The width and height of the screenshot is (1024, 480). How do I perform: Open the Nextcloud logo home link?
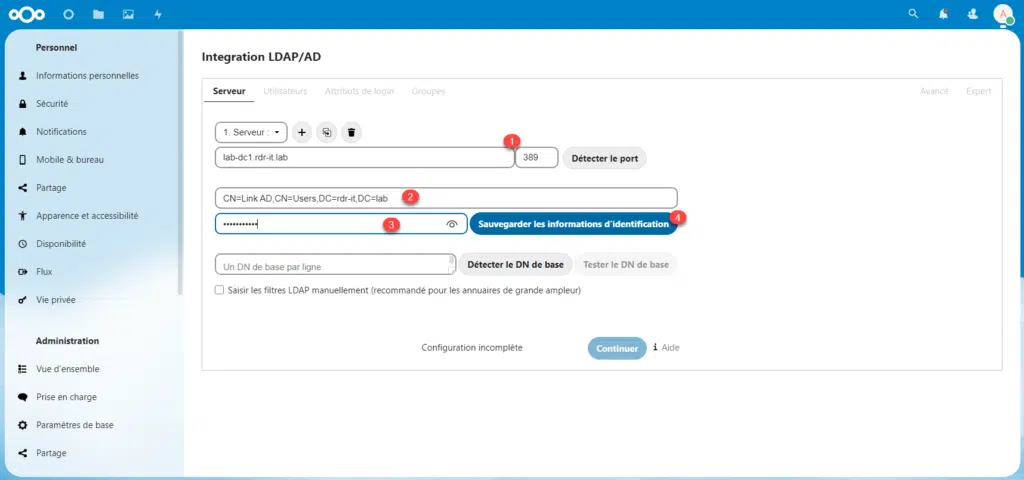tap(27, 14)
